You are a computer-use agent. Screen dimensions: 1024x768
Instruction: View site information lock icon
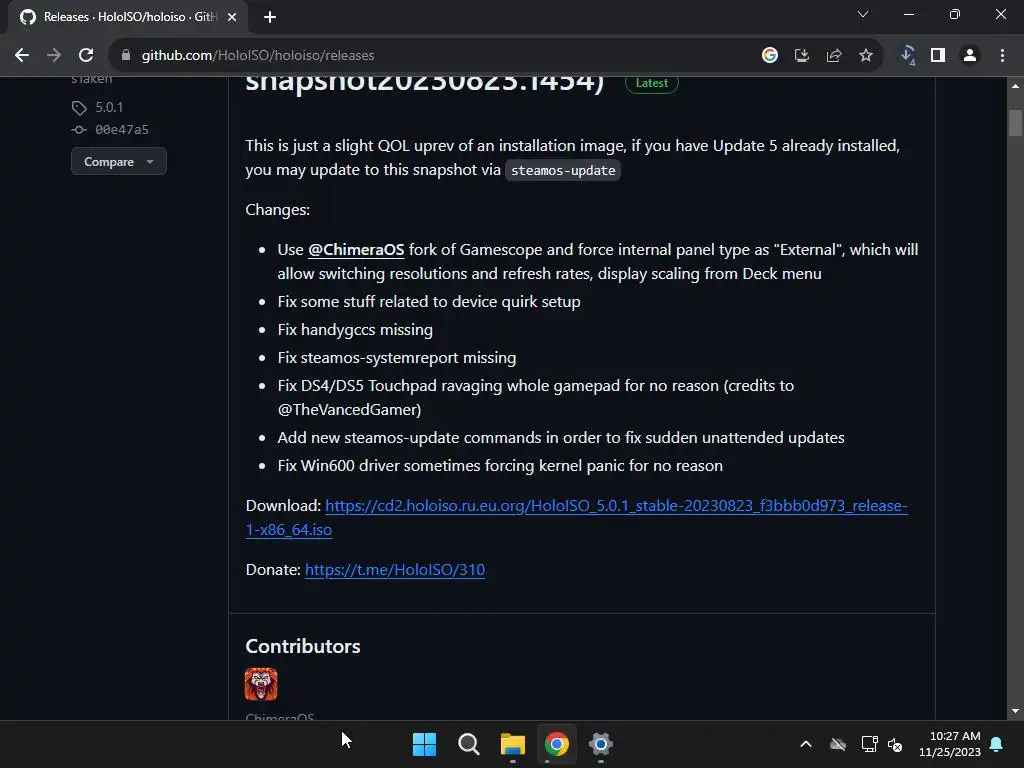126,56
